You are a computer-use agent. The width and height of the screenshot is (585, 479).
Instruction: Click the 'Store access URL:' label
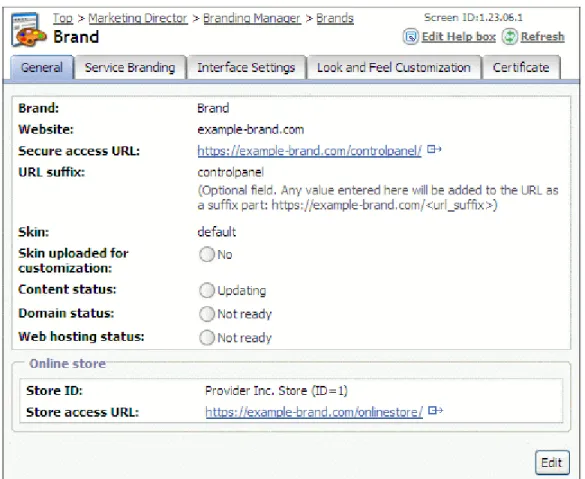(82, 412)
